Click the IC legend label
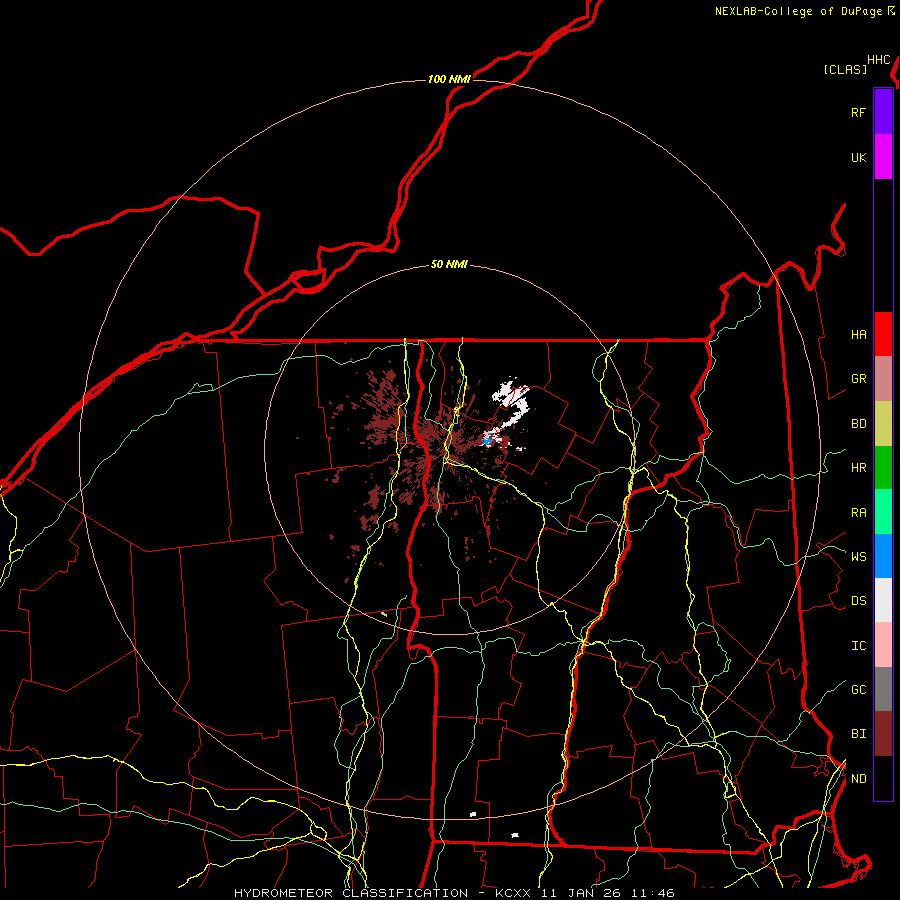 tap(858, 646)
